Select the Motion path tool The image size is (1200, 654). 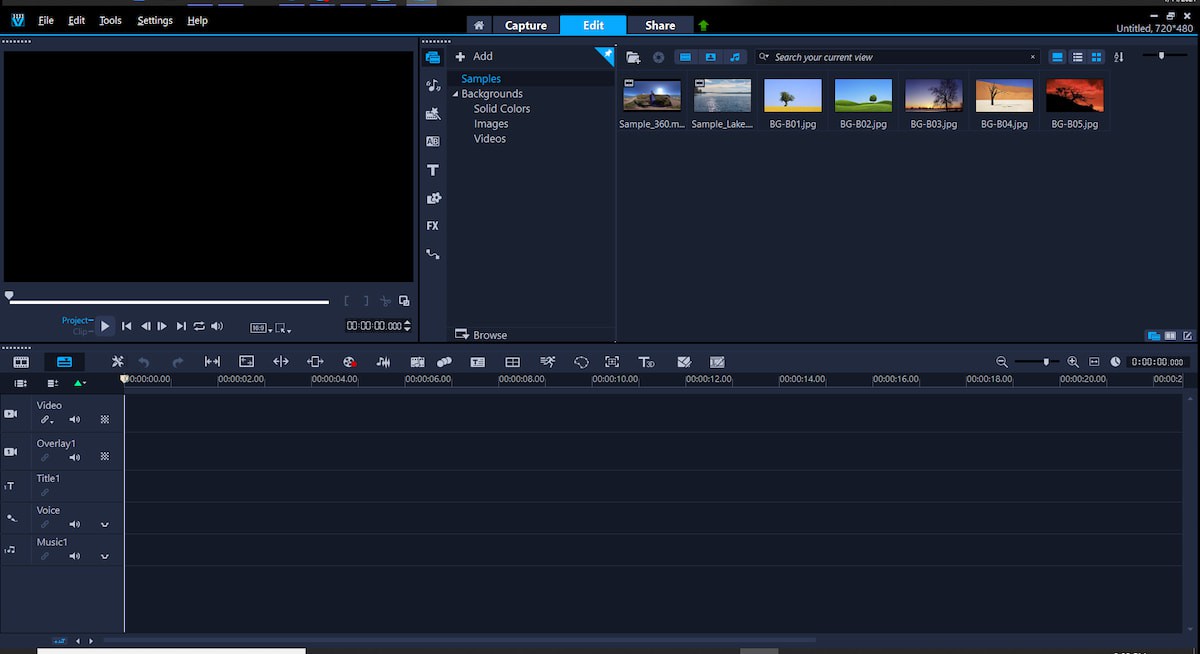(432, 254)
